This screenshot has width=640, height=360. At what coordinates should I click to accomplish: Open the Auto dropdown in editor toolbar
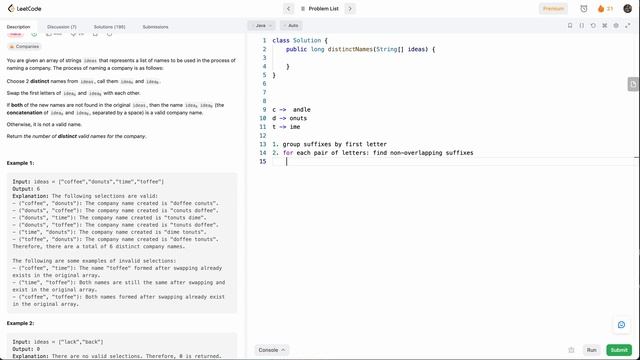(x=291, y=26)
